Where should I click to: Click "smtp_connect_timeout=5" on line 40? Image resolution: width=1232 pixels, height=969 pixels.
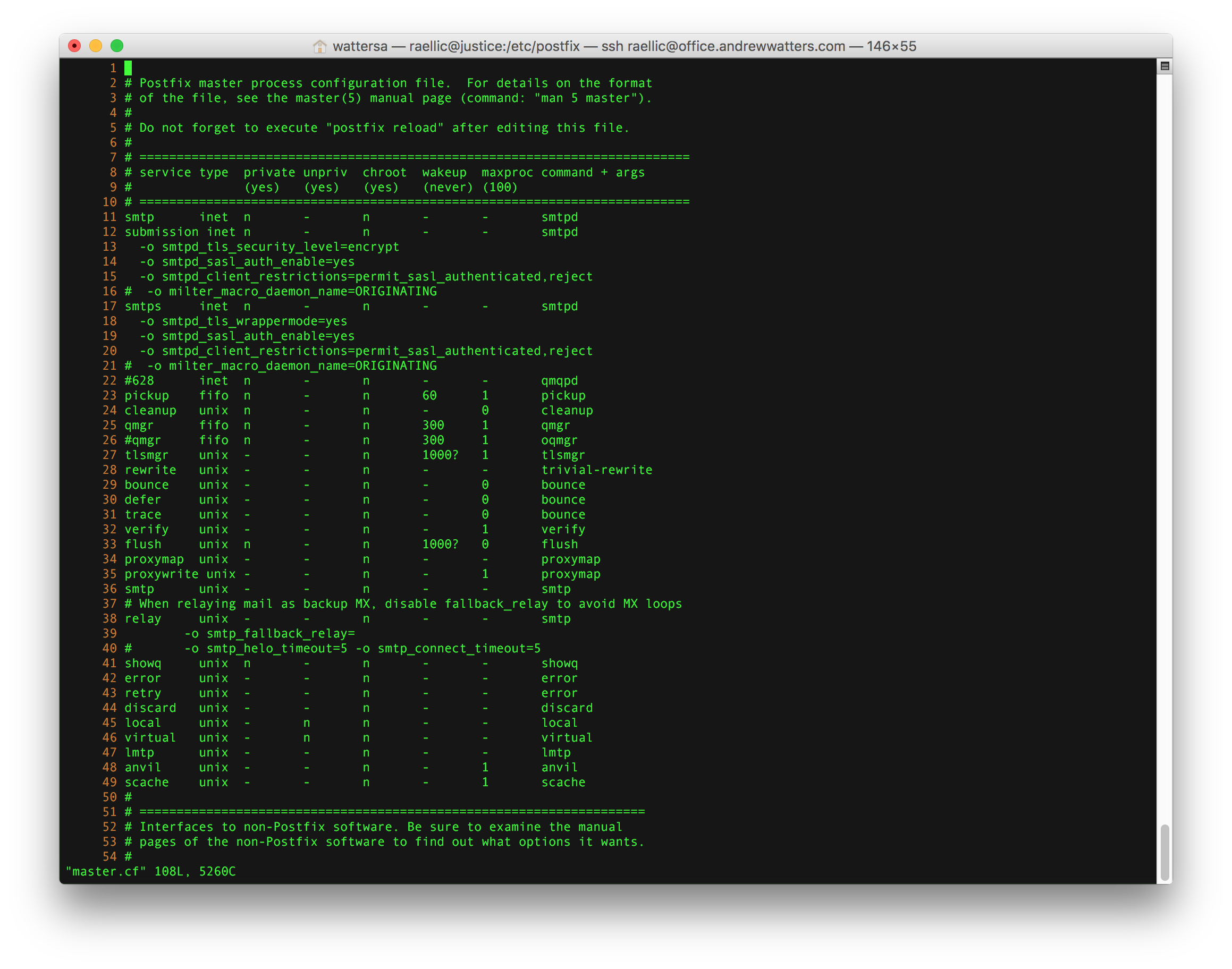tap(459, 649)
